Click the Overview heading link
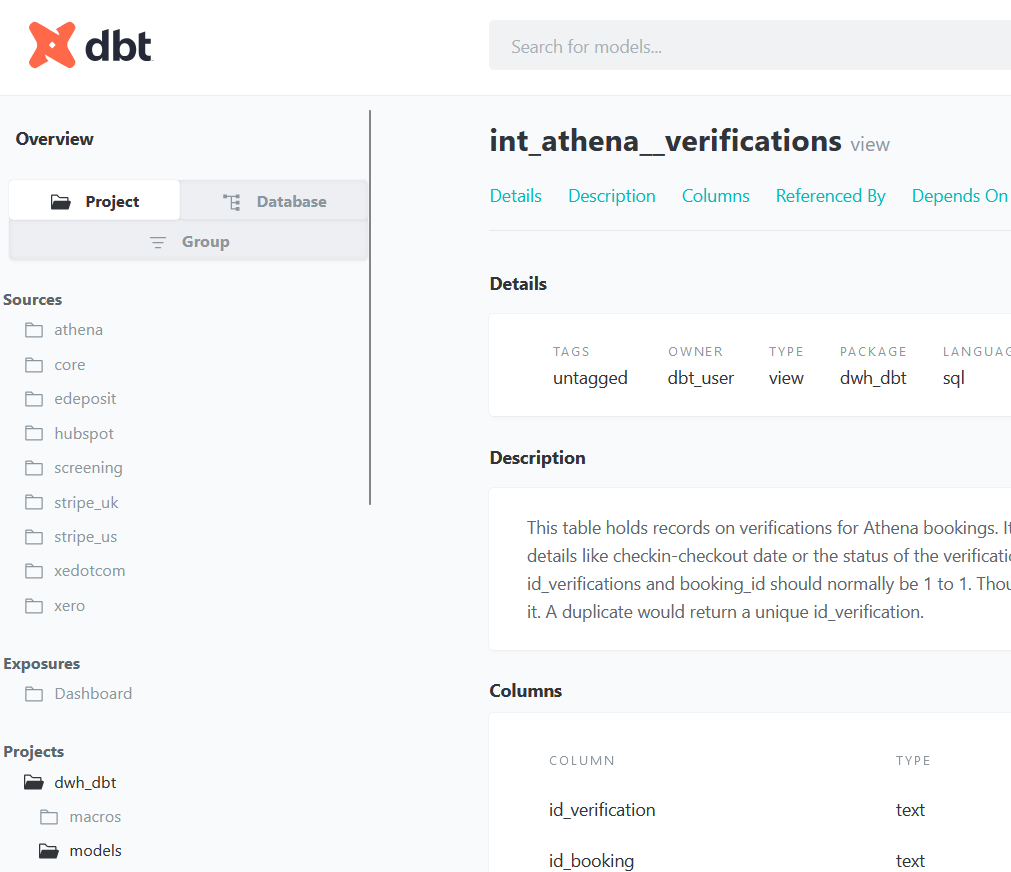1011x872 pixels. click(55, 139)
